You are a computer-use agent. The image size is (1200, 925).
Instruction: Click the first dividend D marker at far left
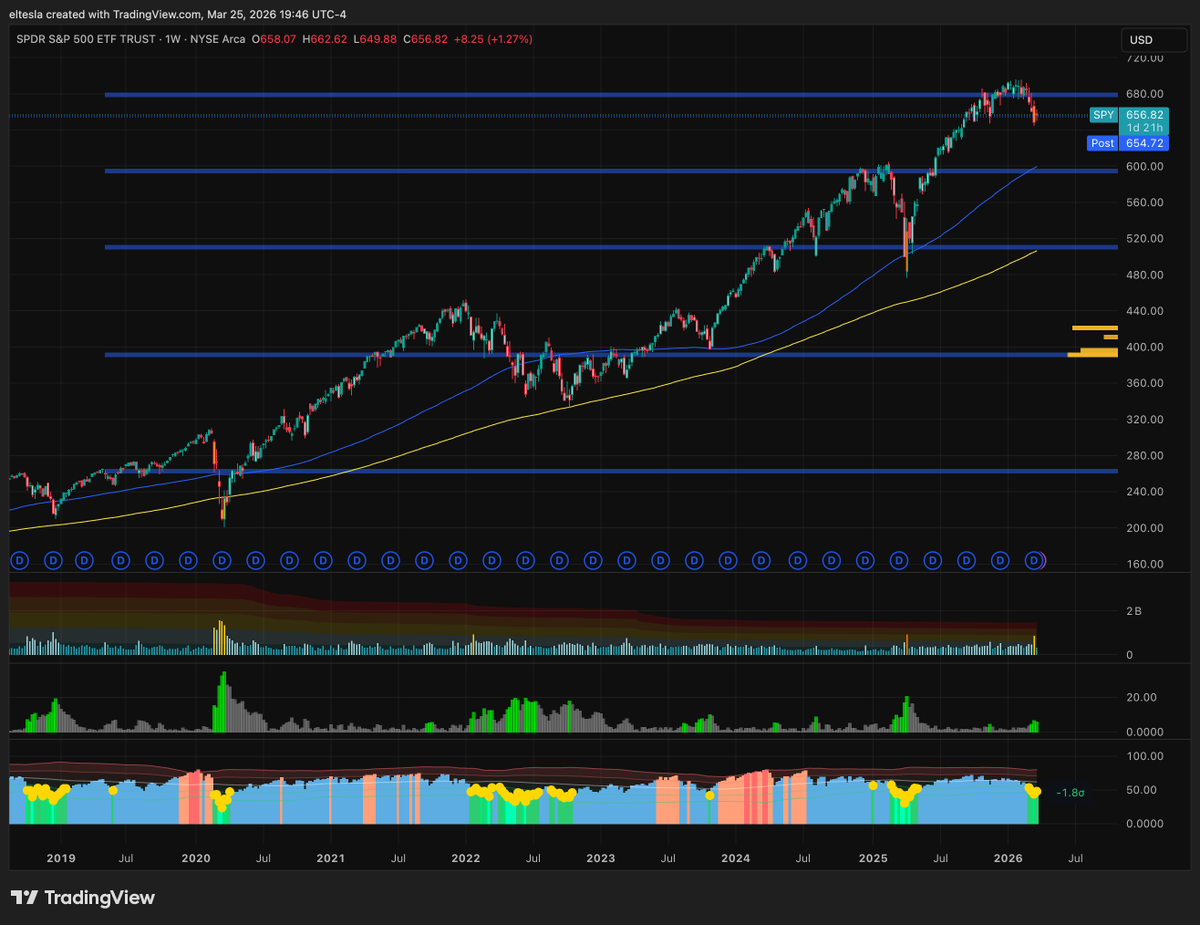pyautogui.click(x=18, y=561)
